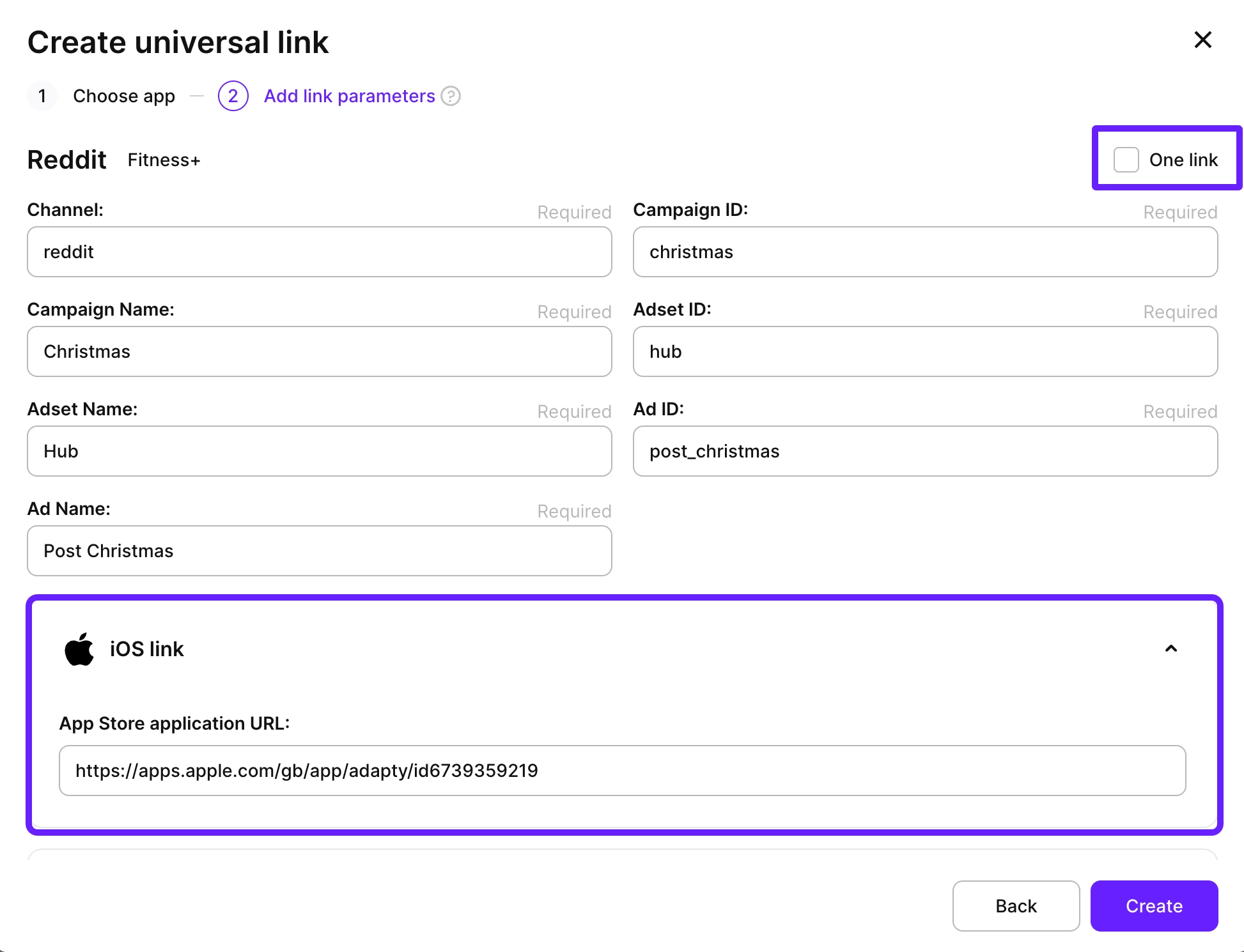
Task: Click step 1 number indicator
Action: pyautogui.click(x=42, y=96)
